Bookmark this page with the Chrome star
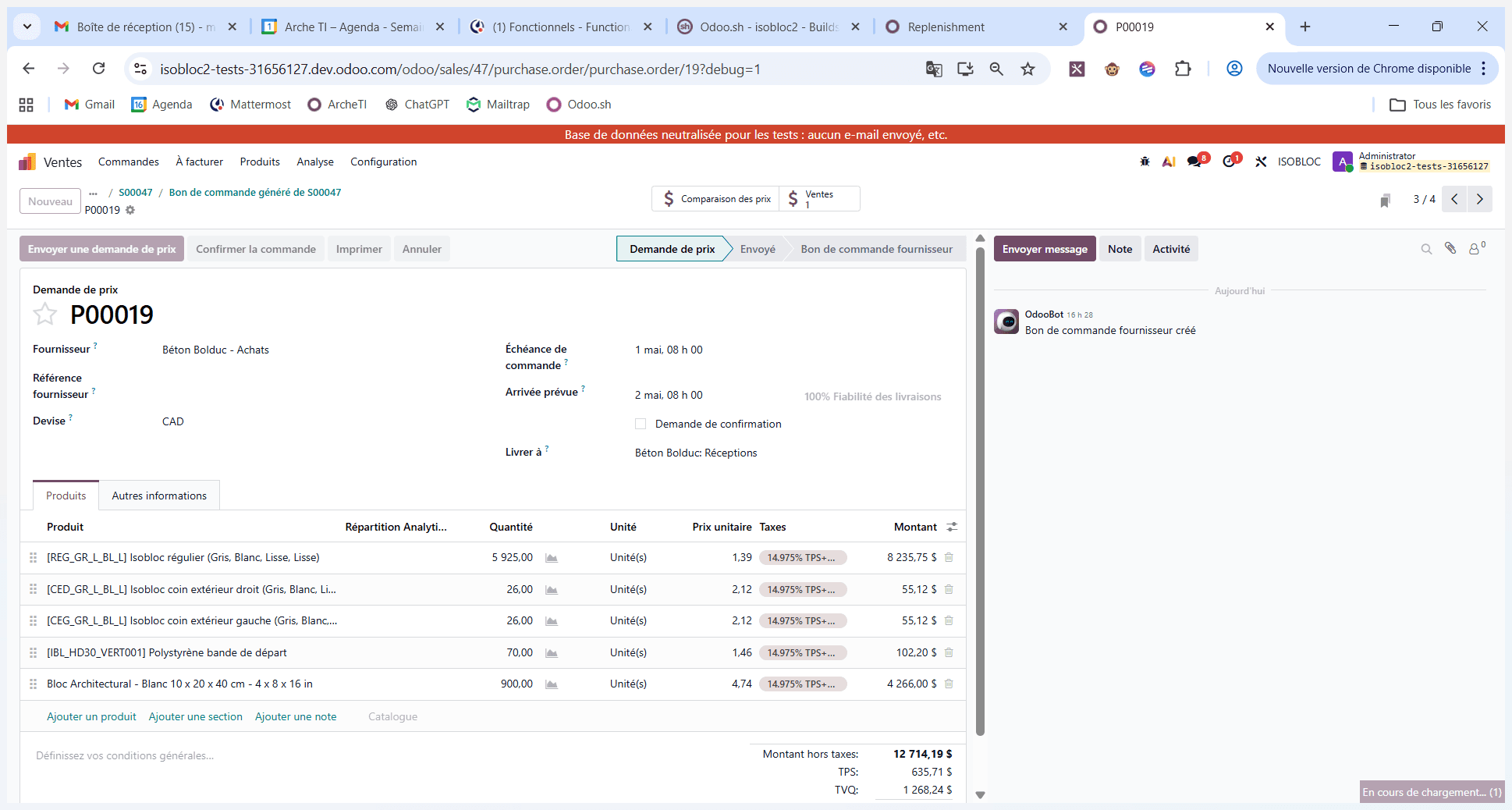1512x810 pixels. click(x=1028, y=69)
